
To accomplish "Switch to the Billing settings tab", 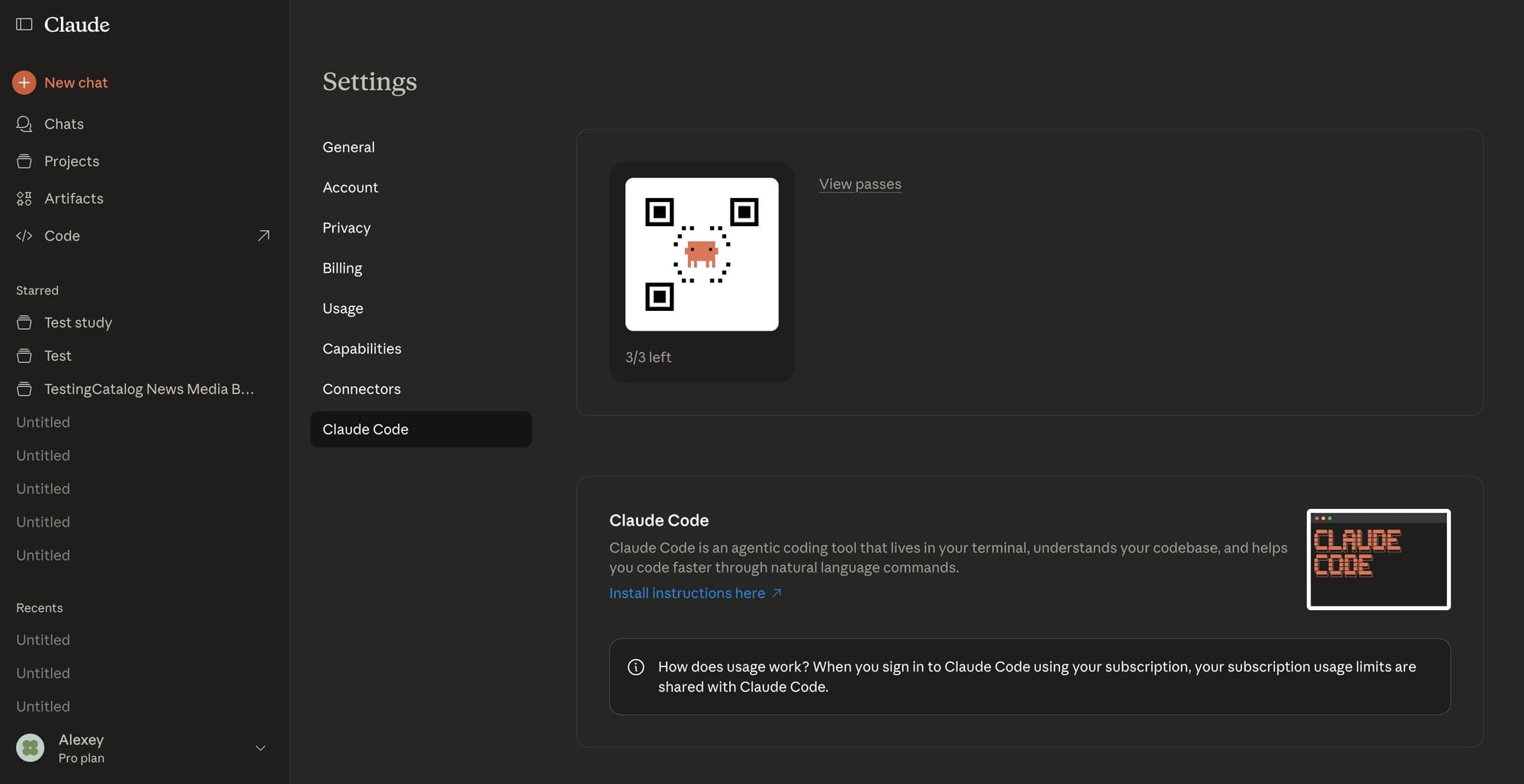I will 342,268.
